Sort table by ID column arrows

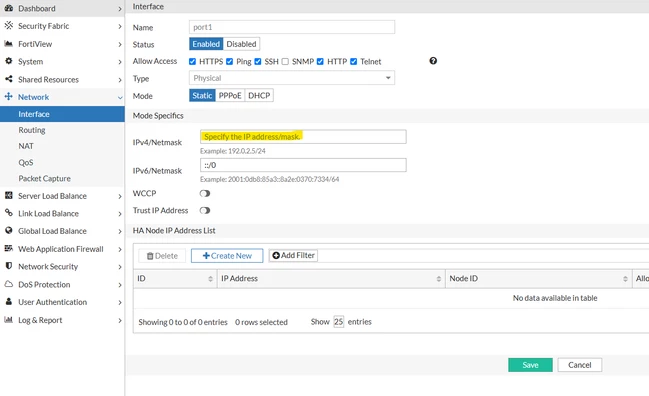click(x=210, y=279)
